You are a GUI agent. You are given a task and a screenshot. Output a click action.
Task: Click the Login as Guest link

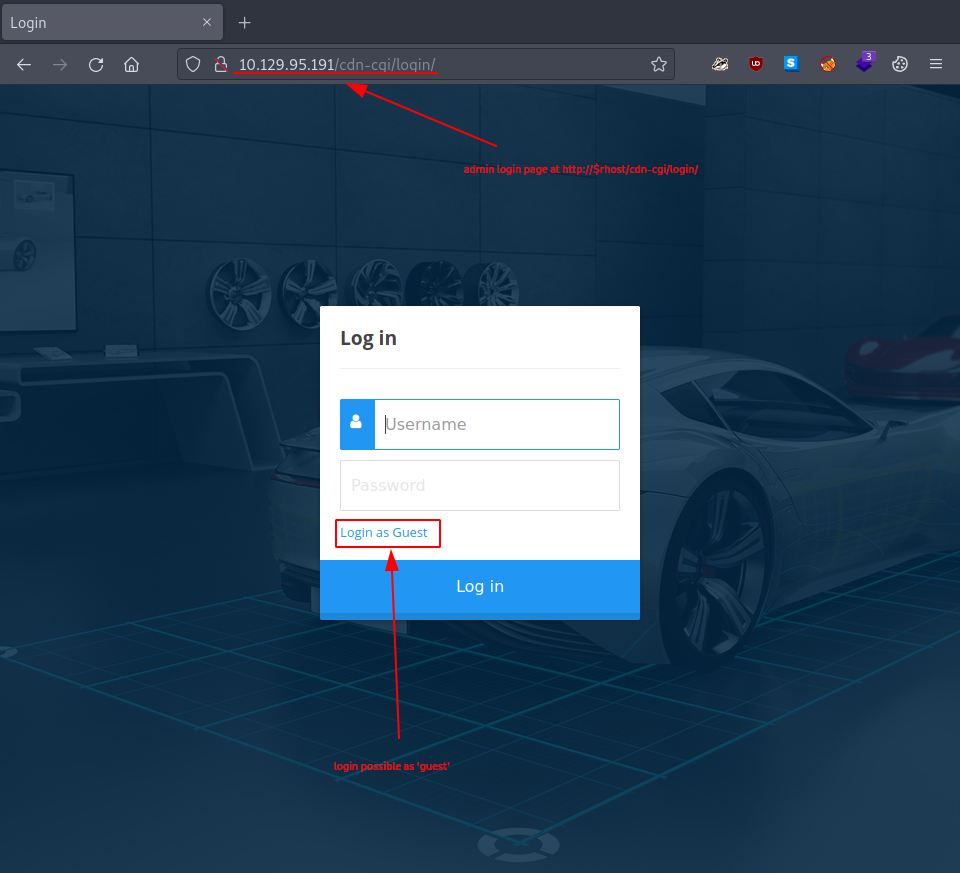[384, 533]
